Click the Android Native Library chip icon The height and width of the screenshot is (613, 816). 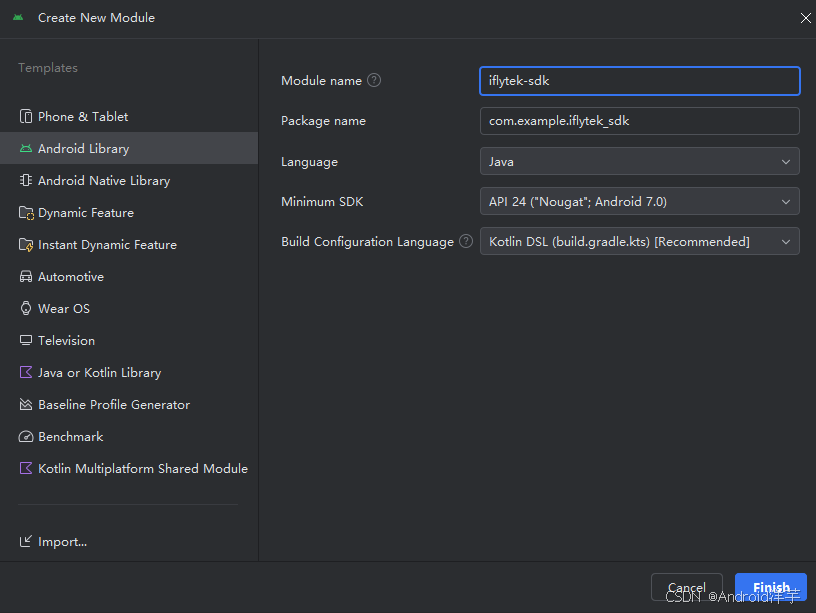tap(26, 181)
